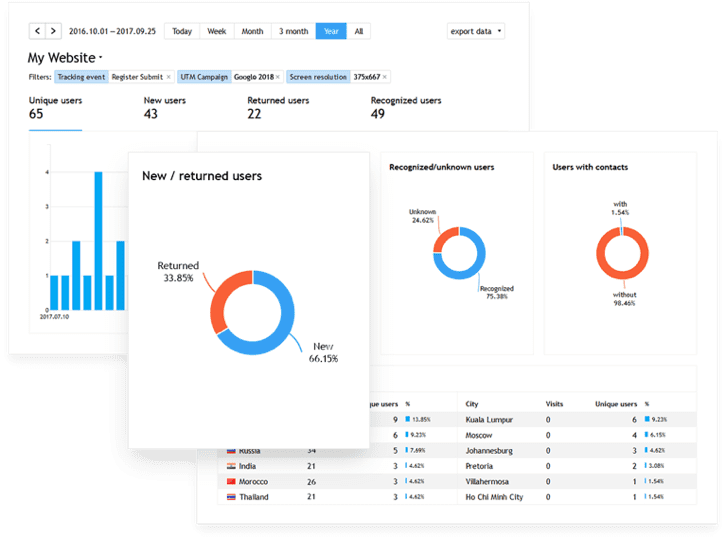
Task: Switch to the Week time range
Action: (x=216, y=31)
